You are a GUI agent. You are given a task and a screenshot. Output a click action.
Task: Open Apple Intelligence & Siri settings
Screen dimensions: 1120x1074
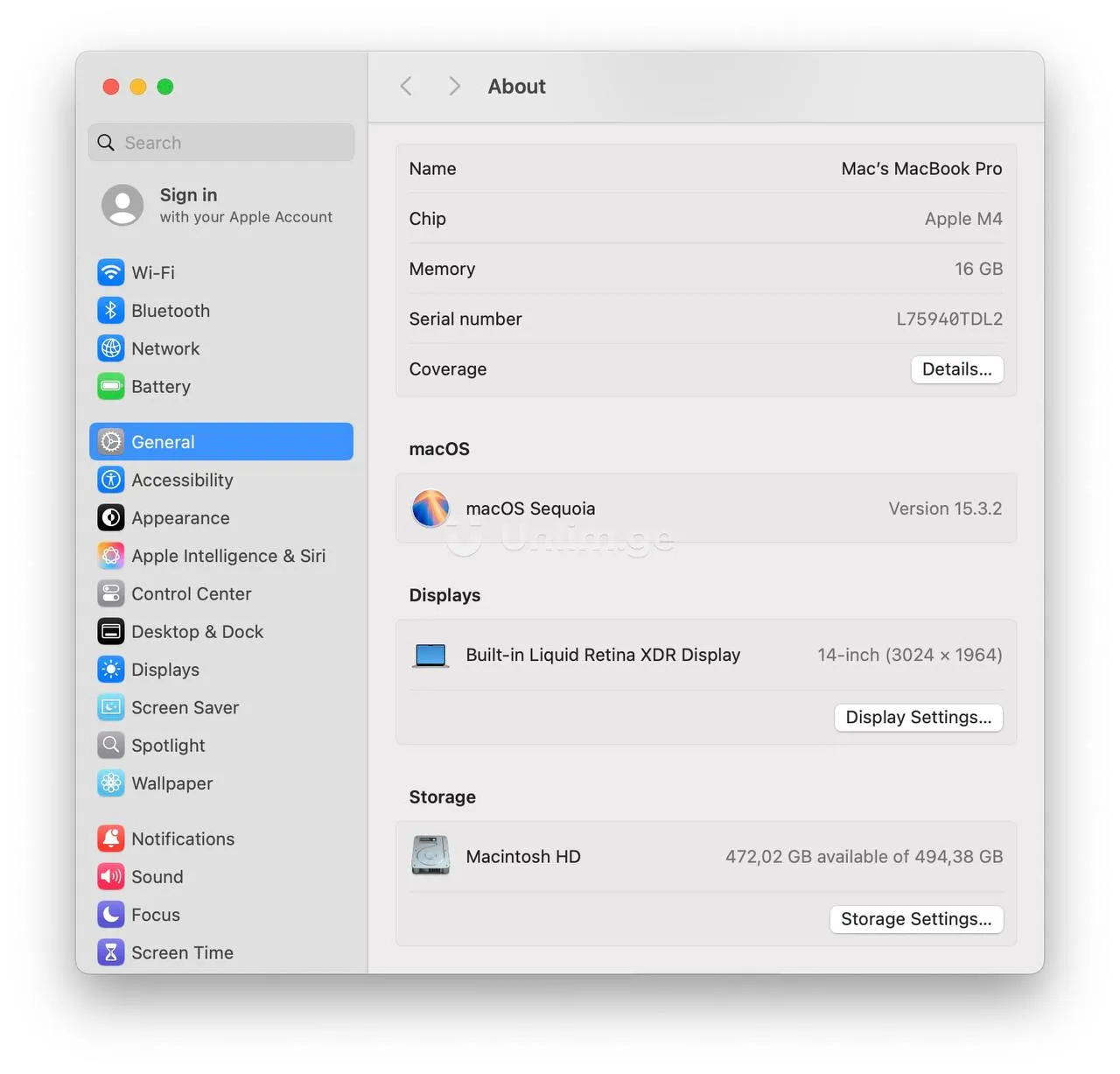pos(227,556)
